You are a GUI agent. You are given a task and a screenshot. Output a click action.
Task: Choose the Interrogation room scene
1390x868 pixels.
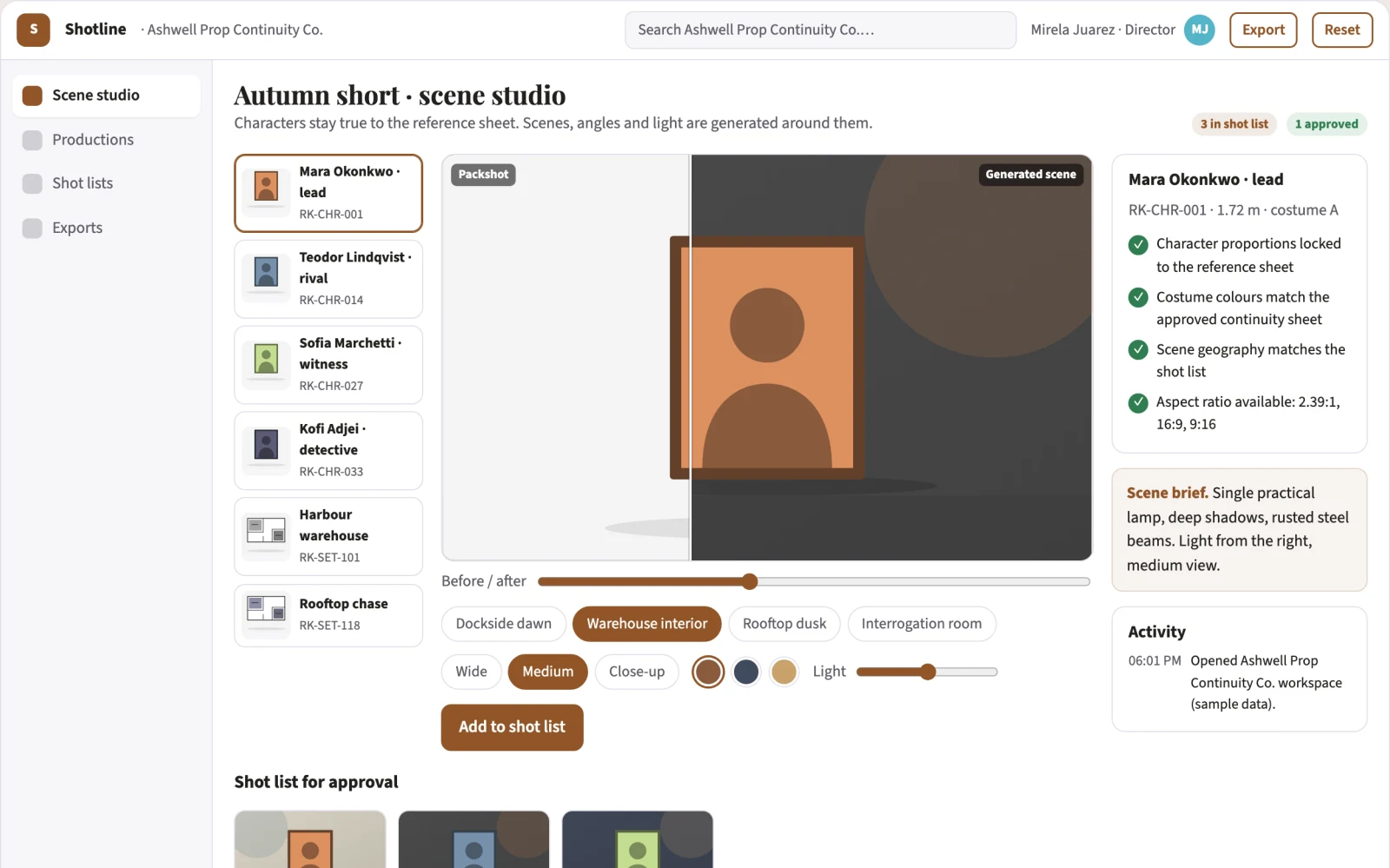point(922,624)
